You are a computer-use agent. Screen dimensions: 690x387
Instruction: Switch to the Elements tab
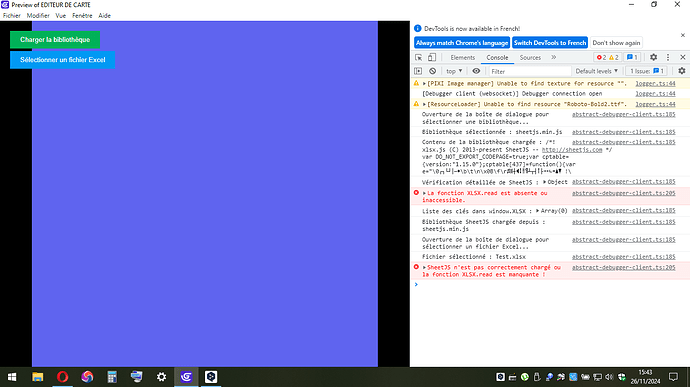[x=462, y=58]
